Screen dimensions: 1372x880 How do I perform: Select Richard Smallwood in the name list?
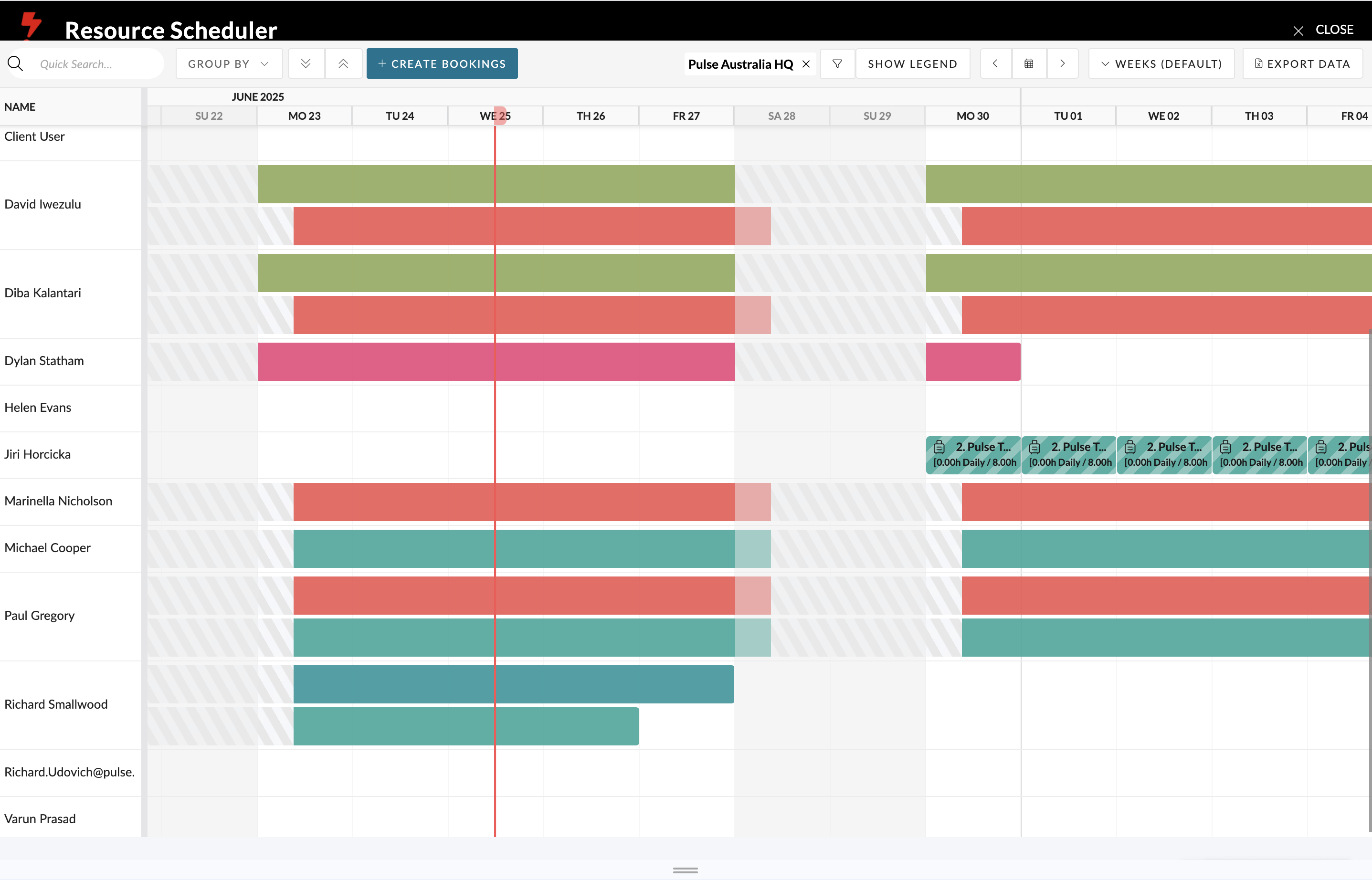(x=56, y=704)
